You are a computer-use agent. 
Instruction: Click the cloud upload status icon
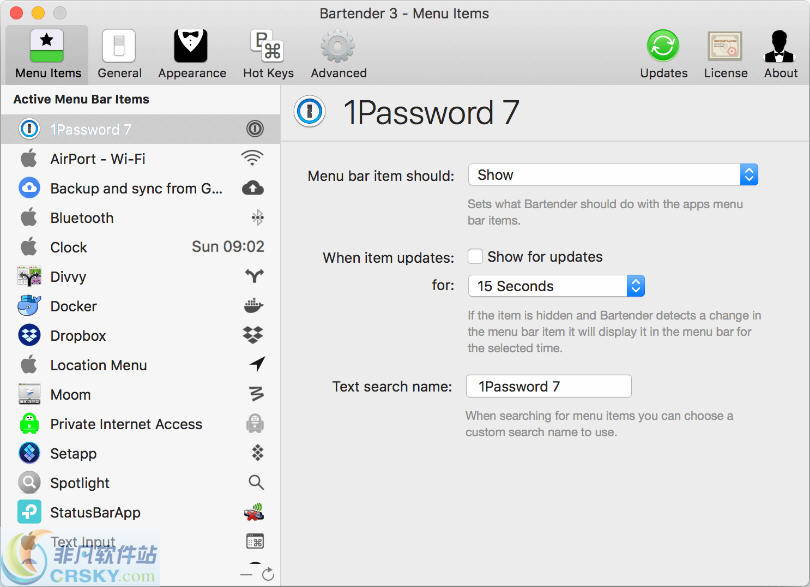[x=253, y=188]
